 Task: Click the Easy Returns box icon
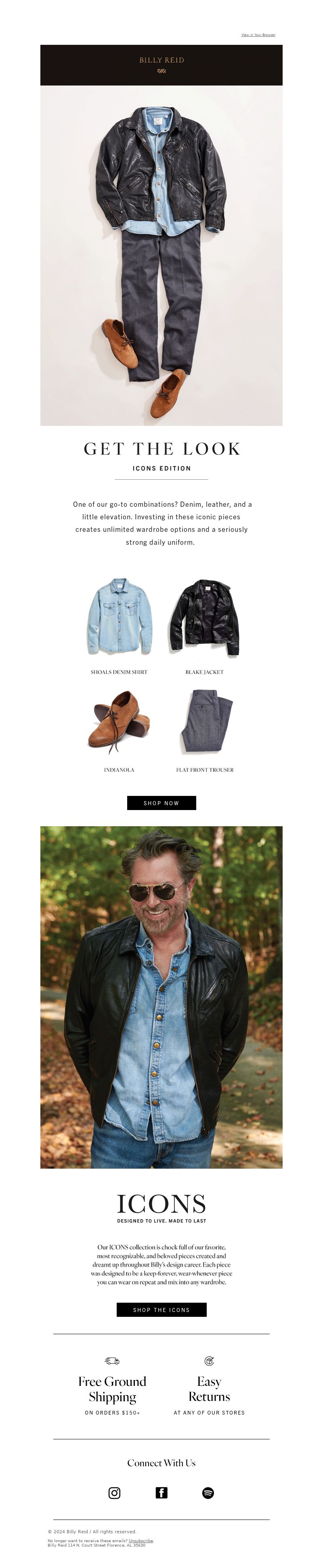209,1360
